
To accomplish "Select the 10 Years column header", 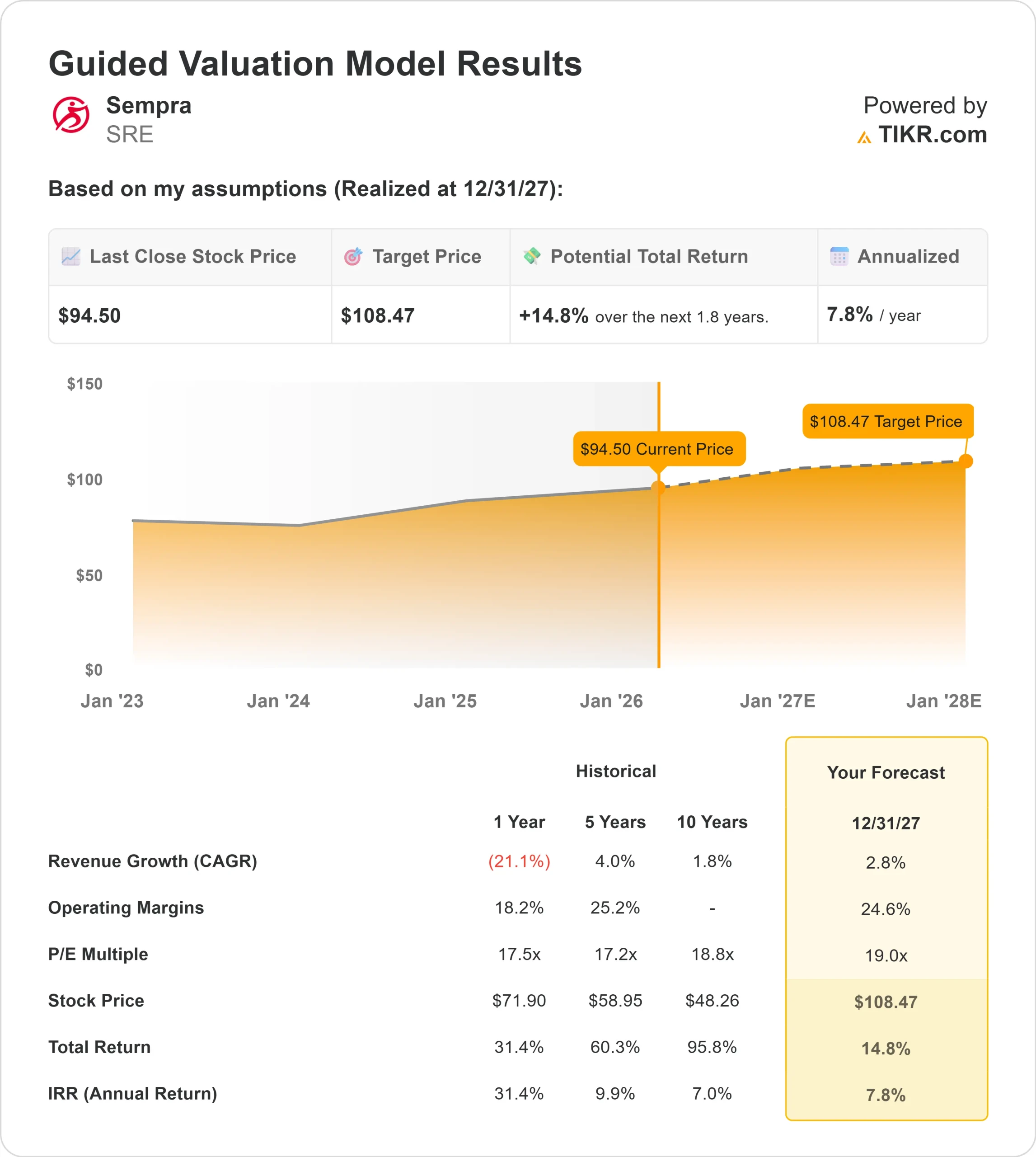I will [x=713, y=822].
